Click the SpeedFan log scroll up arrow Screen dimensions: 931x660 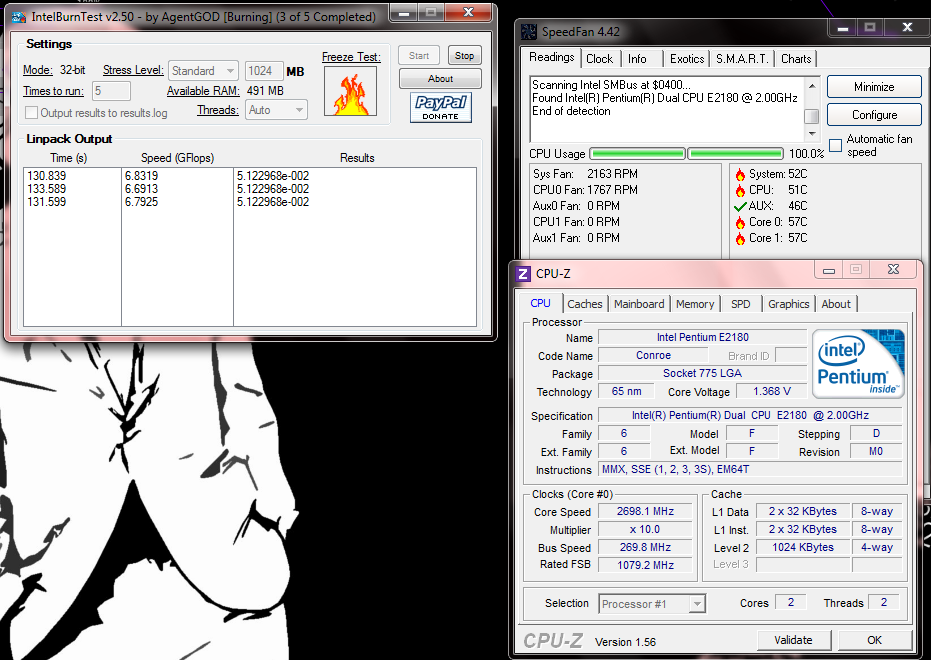tap(812, 85)
